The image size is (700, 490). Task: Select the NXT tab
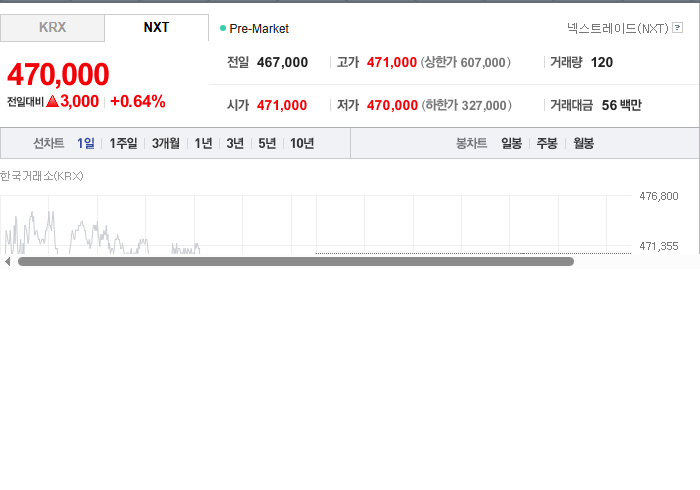(x=156, y=28)
